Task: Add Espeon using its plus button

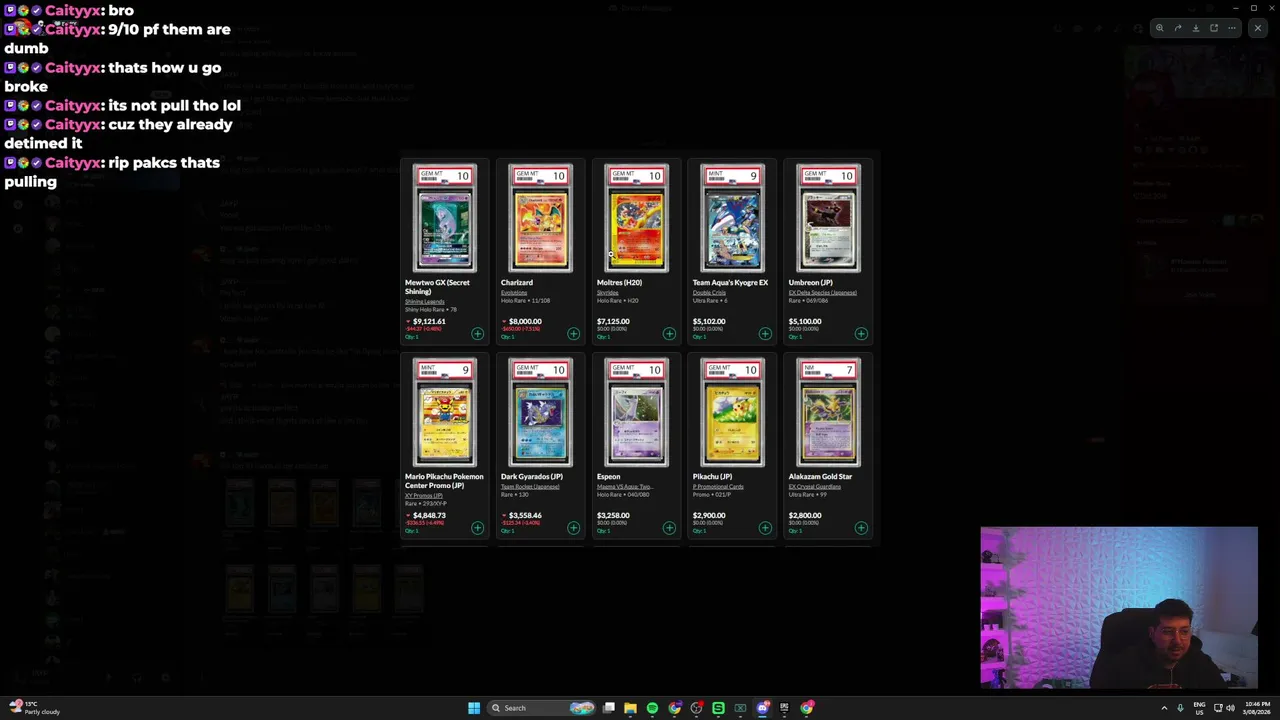Action: pos(669,528)
